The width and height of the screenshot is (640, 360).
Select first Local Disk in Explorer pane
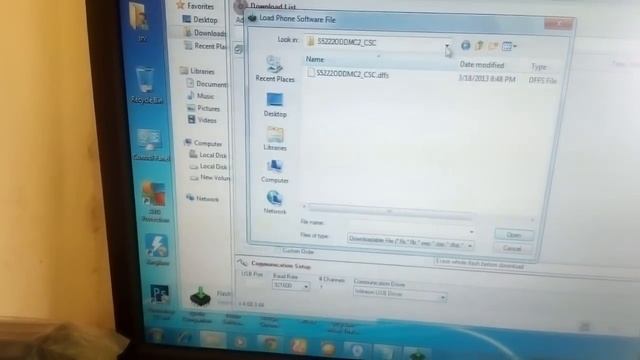click(208, 155)
